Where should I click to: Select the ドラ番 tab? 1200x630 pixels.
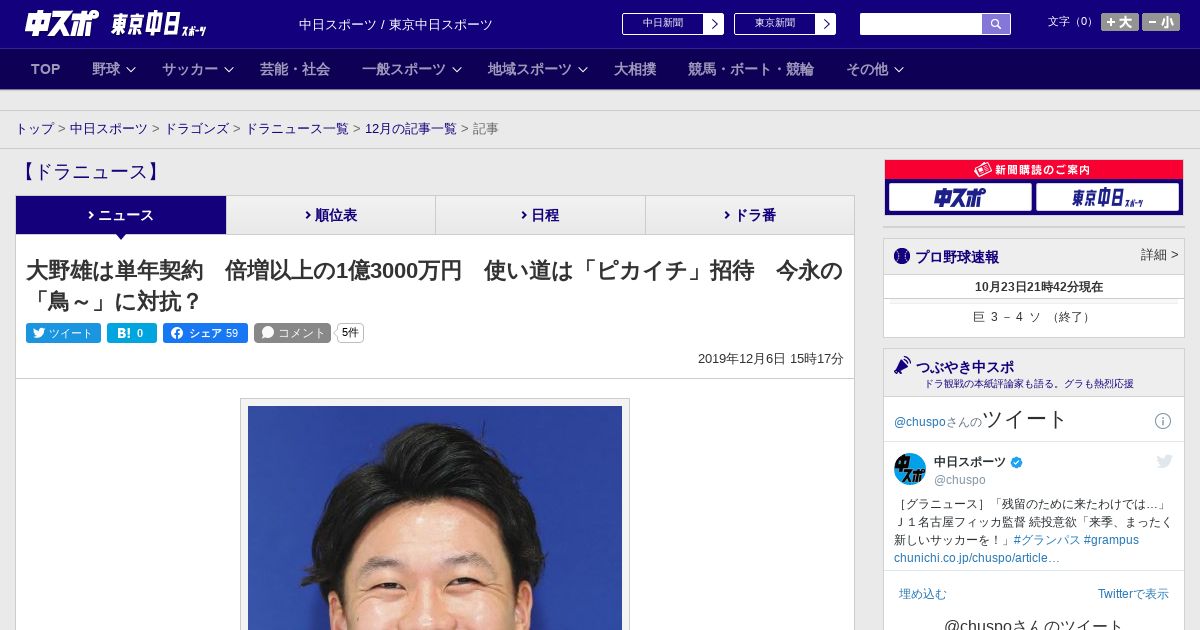750,215
